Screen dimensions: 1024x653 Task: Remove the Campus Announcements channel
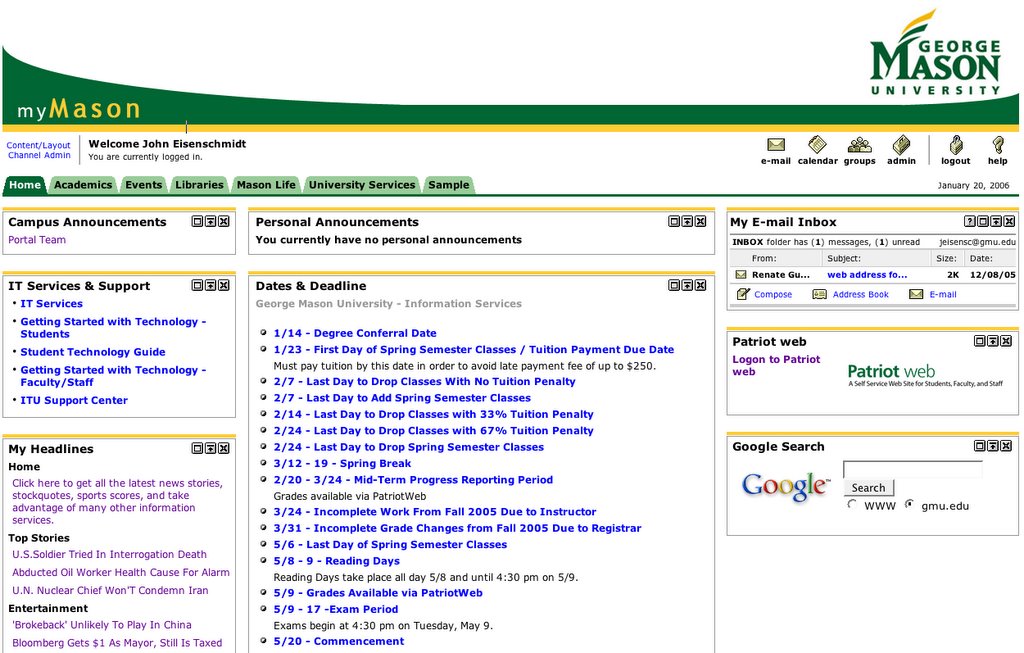pos(223,221)
